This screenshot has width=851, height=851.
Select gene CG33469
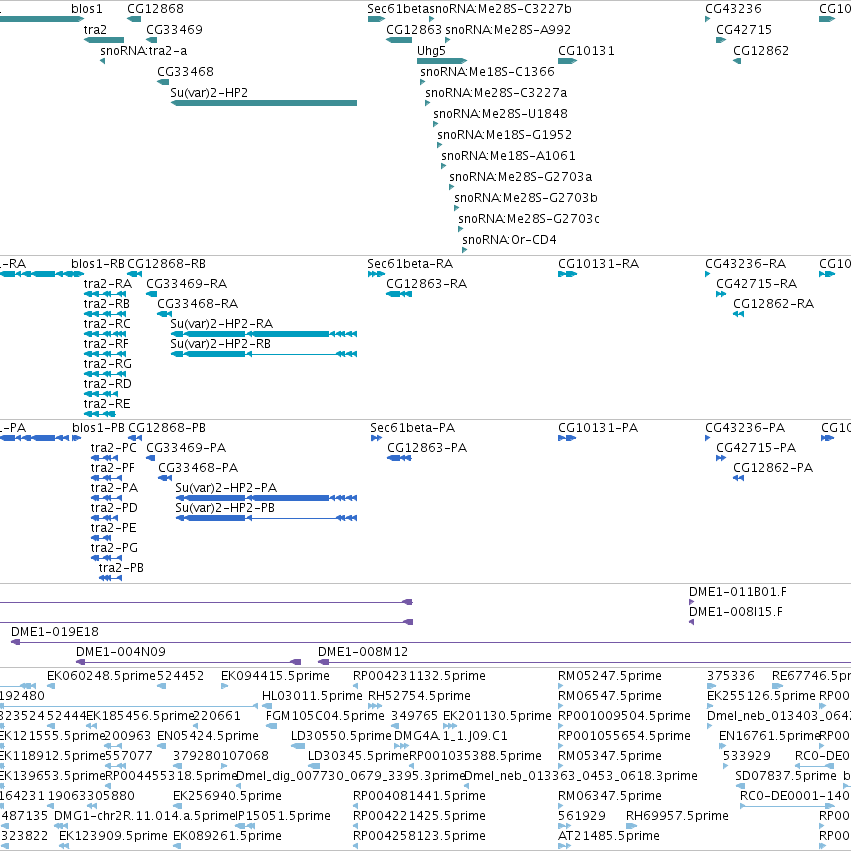click(174, 30)
